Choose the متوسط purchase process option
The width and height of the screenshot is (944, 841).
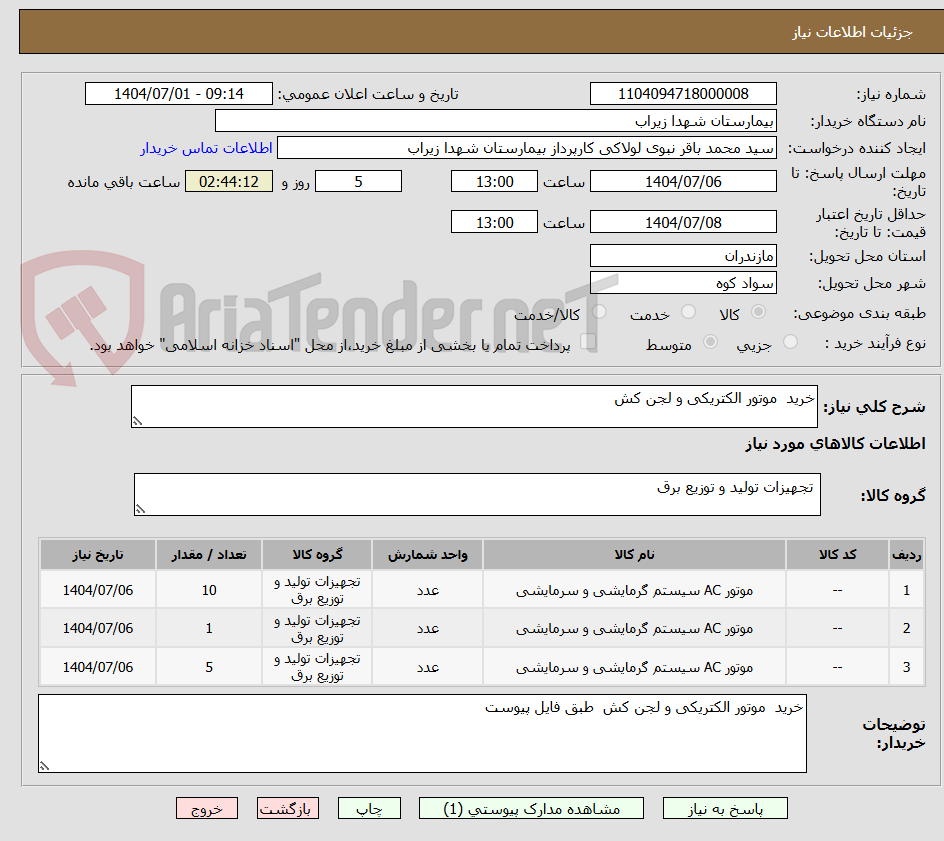[710, 341]
